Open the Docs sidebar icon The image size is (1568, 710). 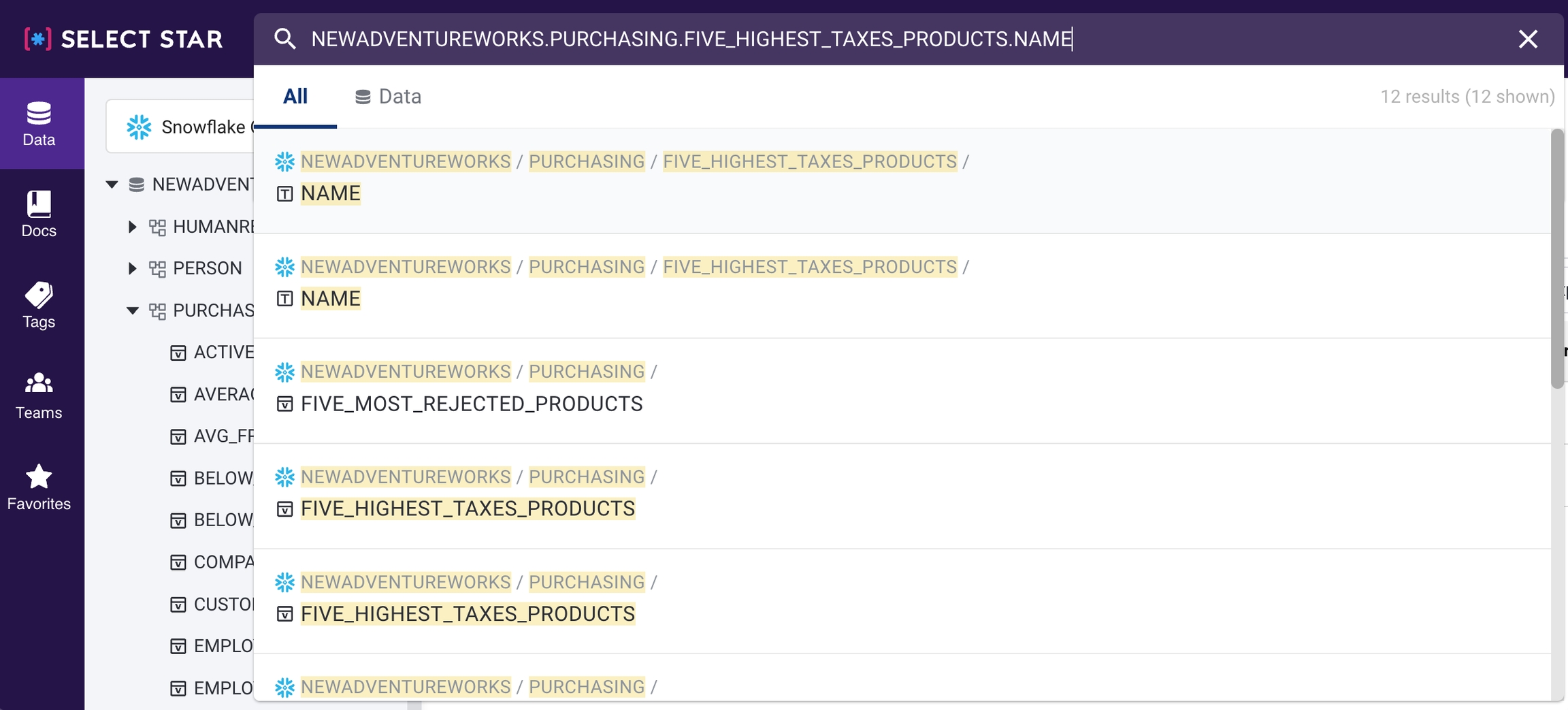pos(39,214)
